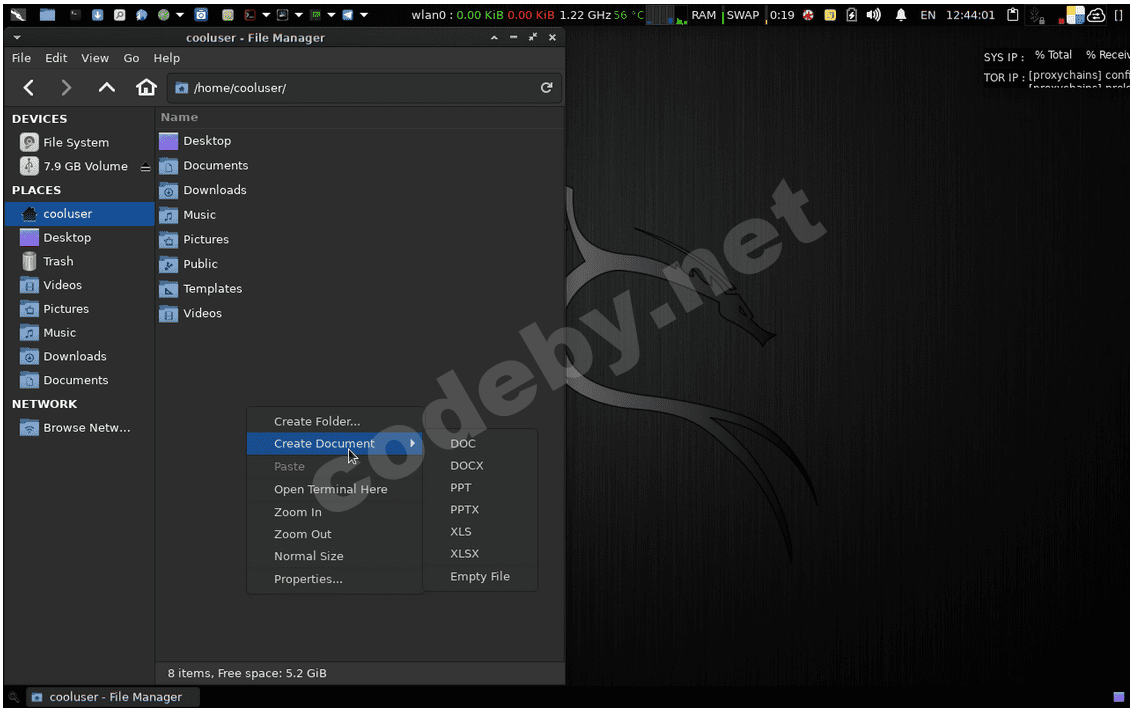Select the Videos folder in file list
Viewport: 1133px width, 710px height.
(191, 313)
